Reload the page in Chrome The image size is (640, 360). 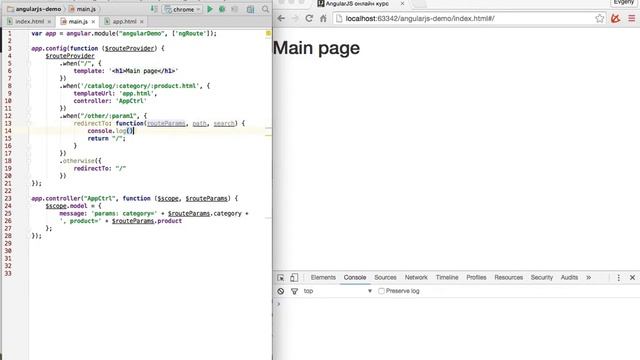pos(309,18)
